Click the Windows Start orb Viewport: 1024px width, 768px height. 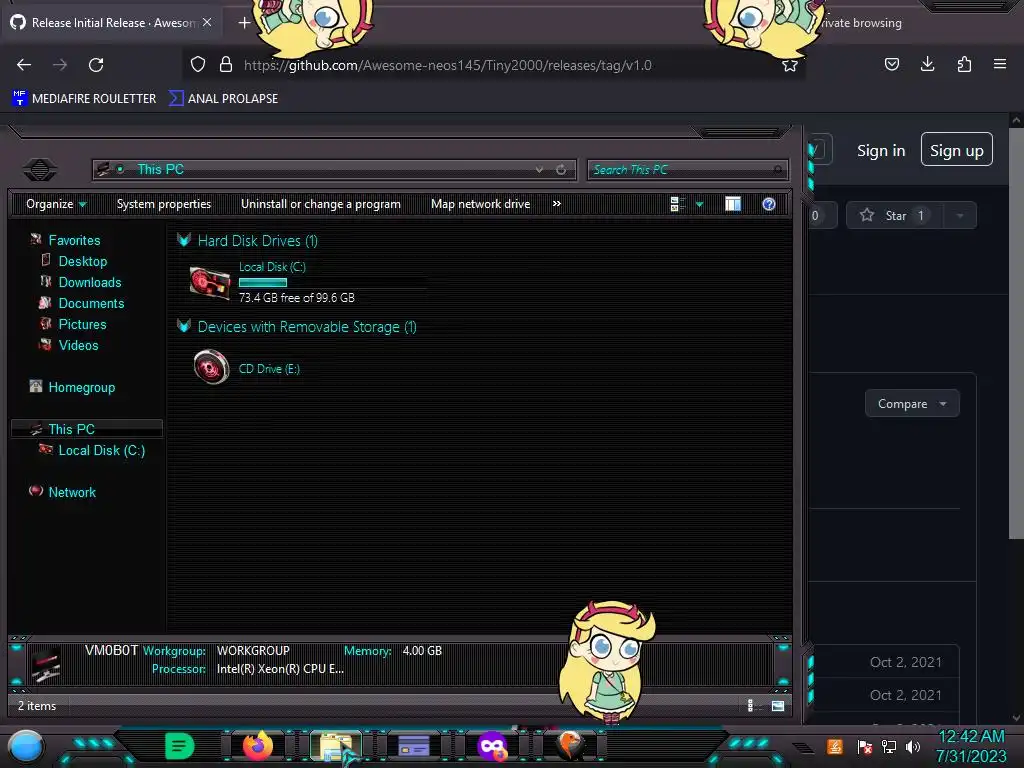coord(26,747)
